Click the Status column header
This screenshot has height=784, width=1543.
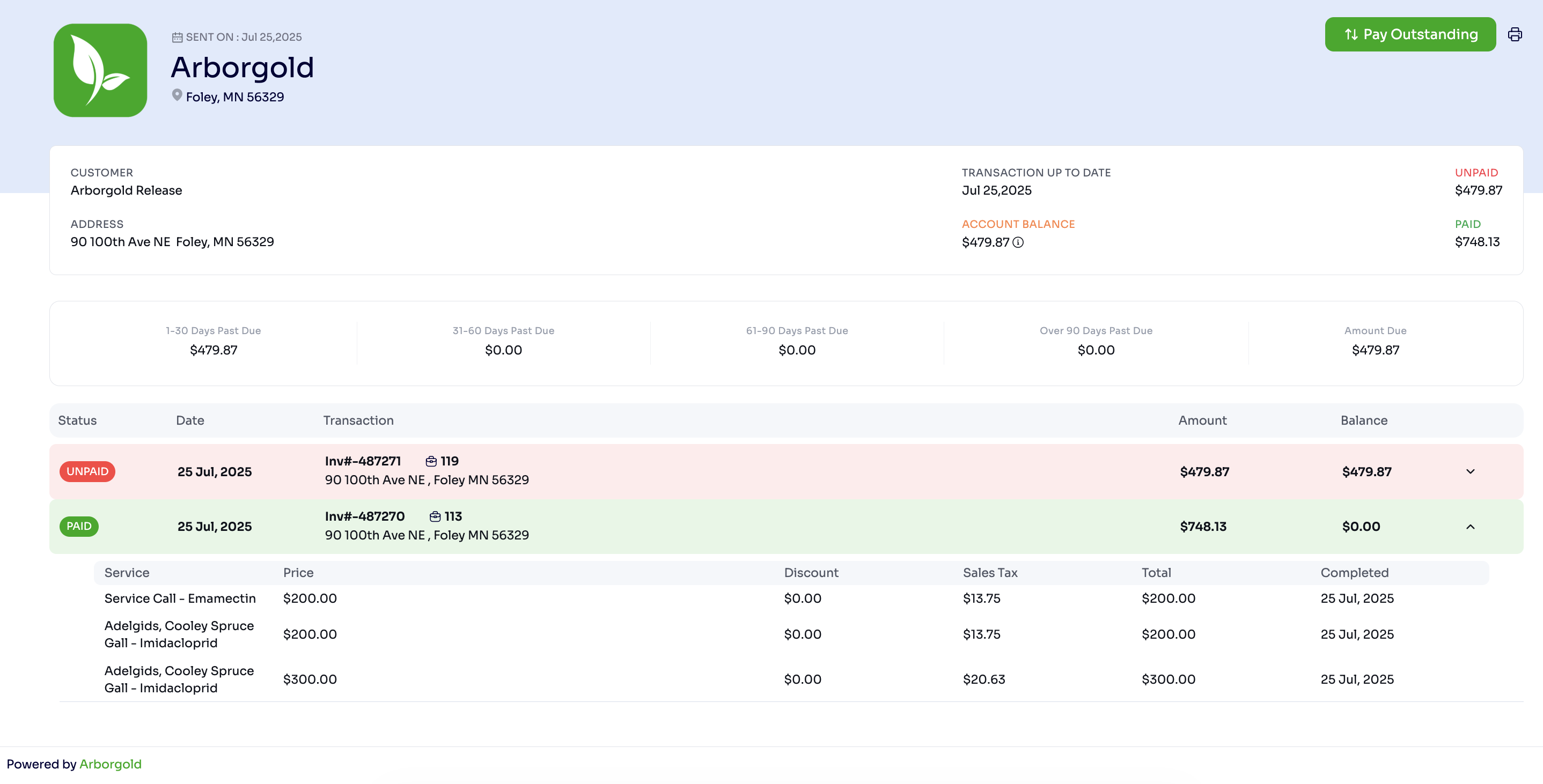click(77, 420)
